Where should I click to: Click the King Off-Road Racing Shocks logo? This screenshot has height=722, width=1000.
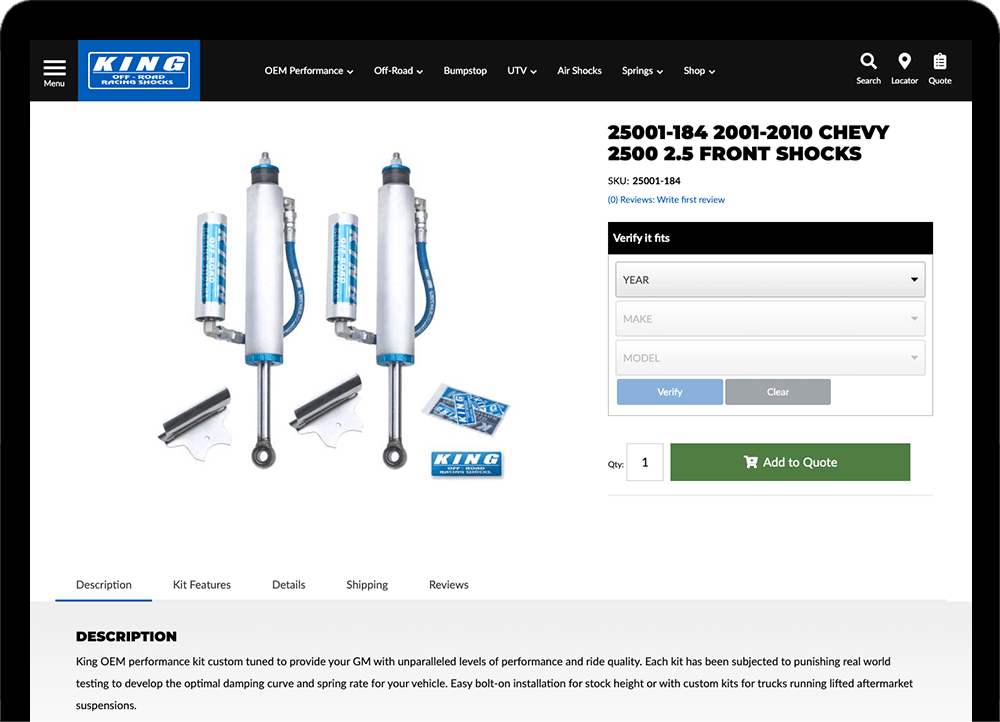(x=139, y=71)
